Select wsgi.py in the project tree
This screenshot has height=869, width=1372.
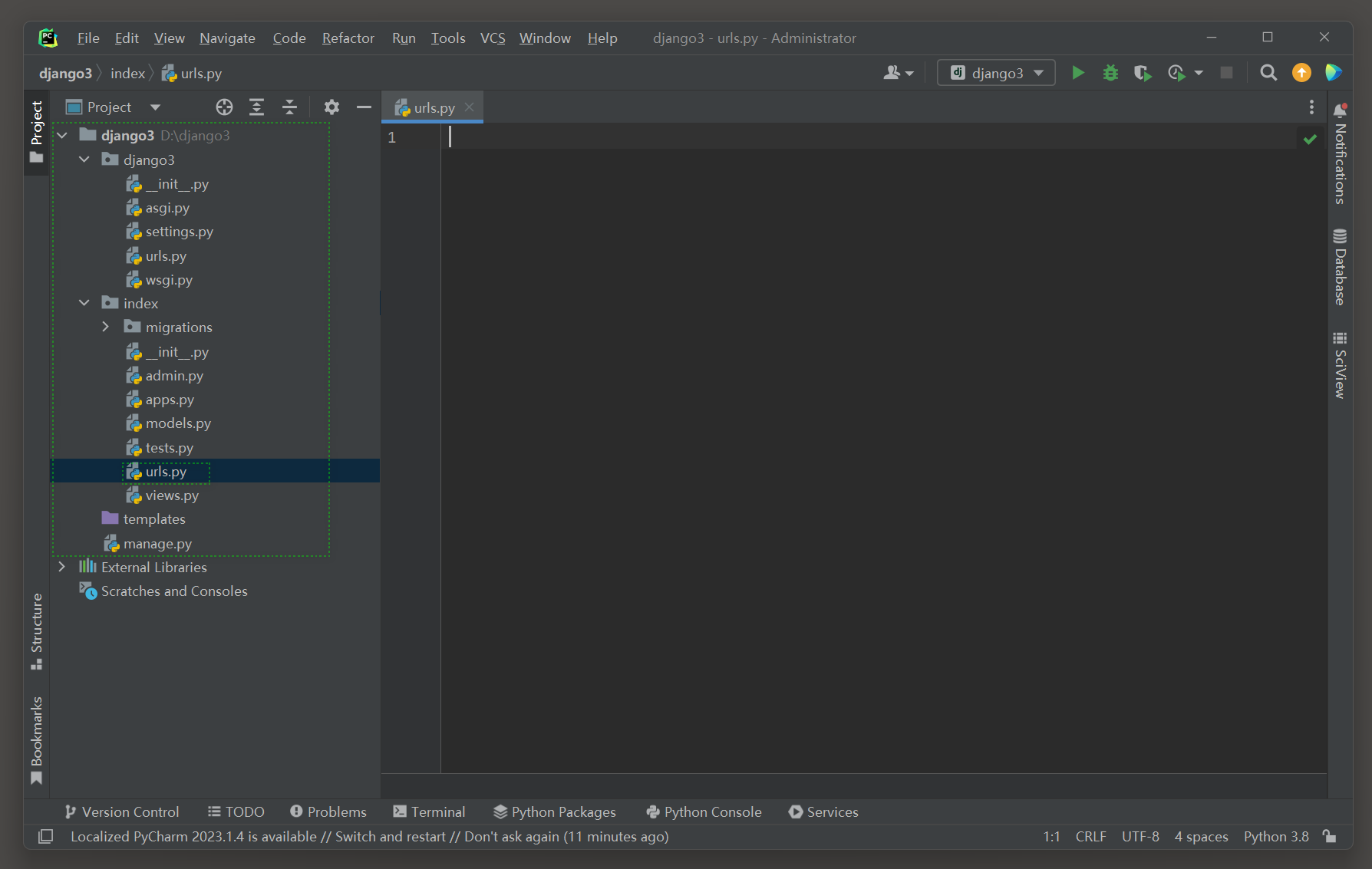pyautogui.click(x=169, y=280)
